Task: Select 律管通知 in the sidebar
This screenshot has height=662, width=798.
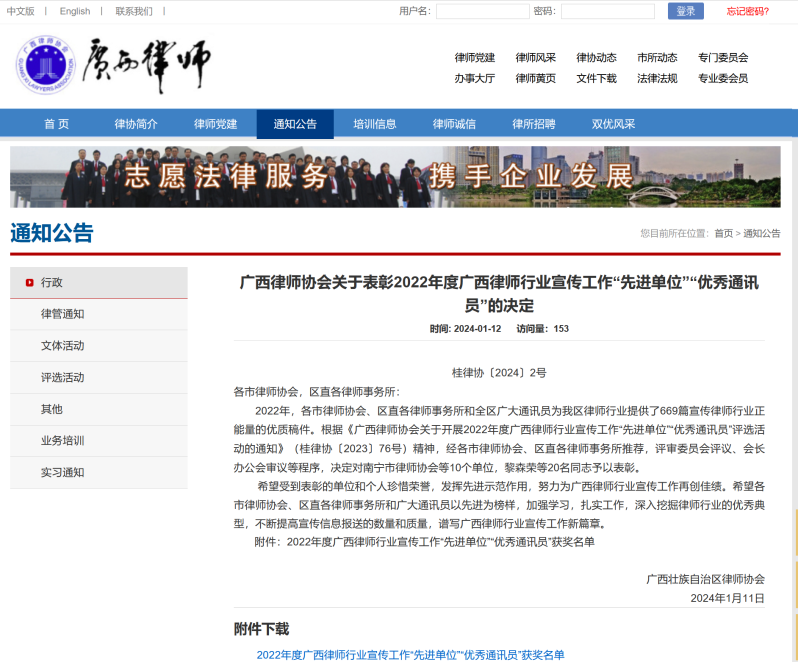Action: [63, 314]
